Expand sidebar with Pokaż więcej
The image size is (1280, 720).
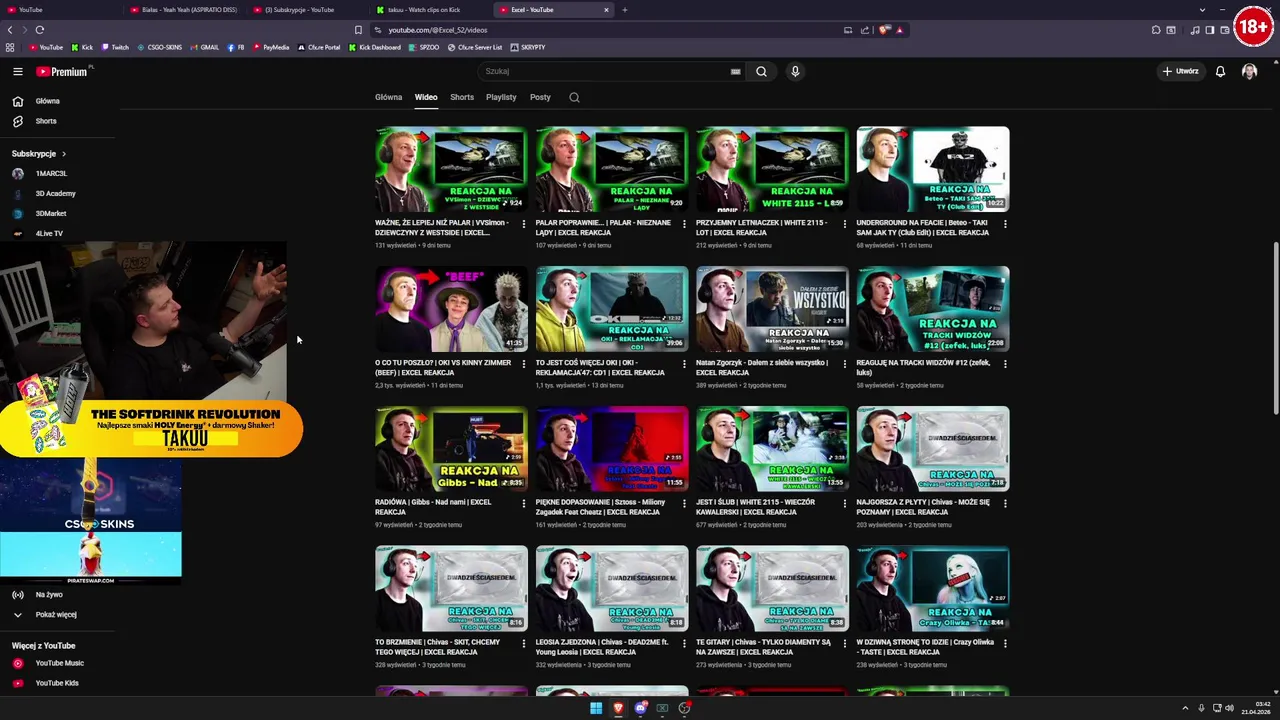click(x=57, y=614)
